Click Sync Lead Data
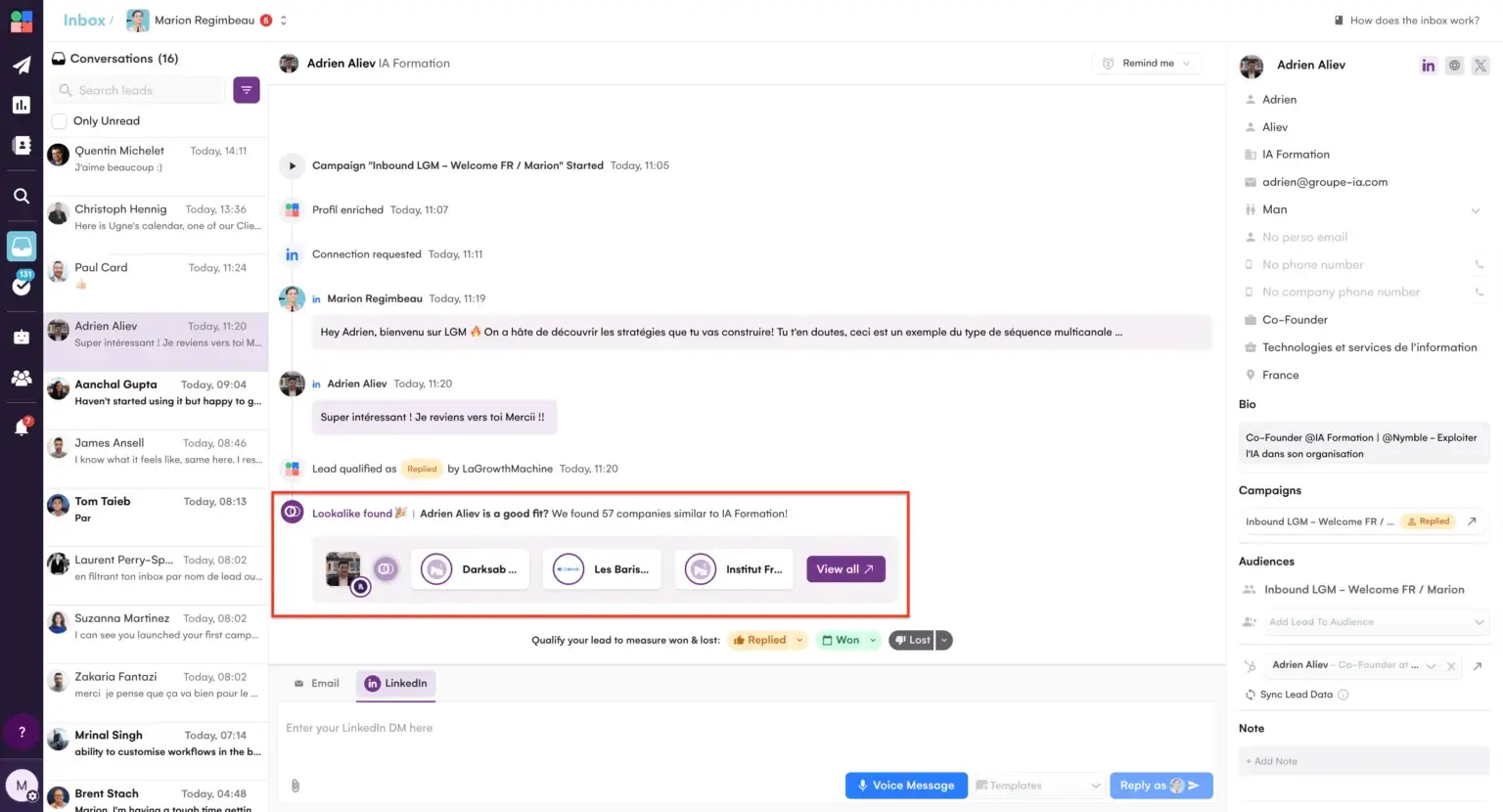The image size is (1503, 812). (1296, 695)
